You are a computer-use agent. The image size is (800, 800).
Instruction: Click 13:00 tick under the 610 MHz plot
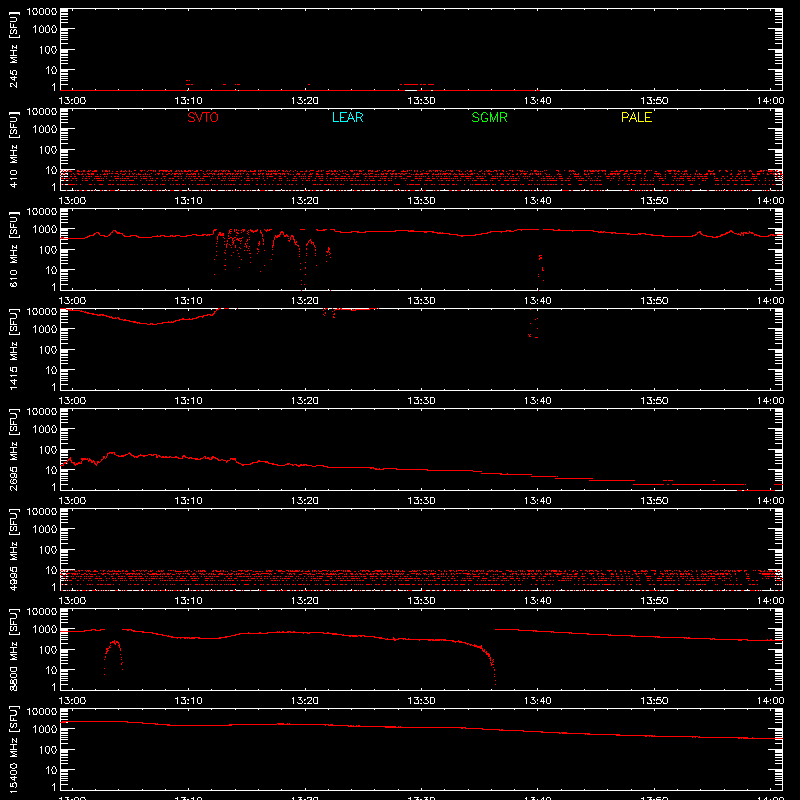(72, 301)
